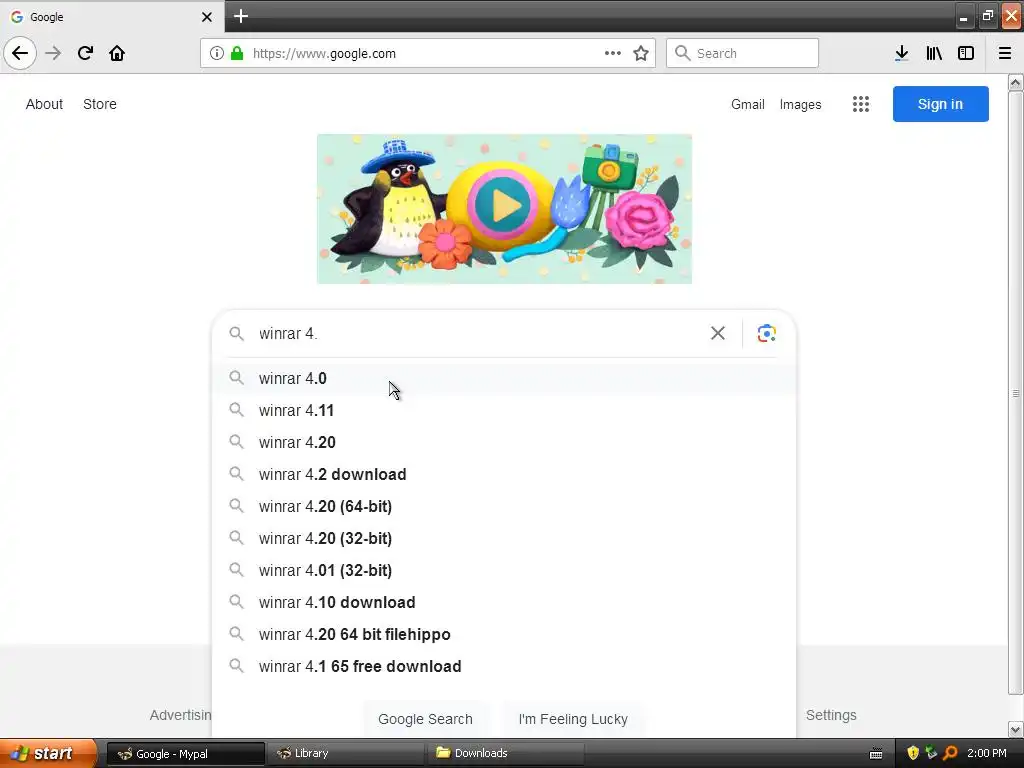
Task: Pick suggestion "winrar 4.10 download"
Action: [504, 602]
